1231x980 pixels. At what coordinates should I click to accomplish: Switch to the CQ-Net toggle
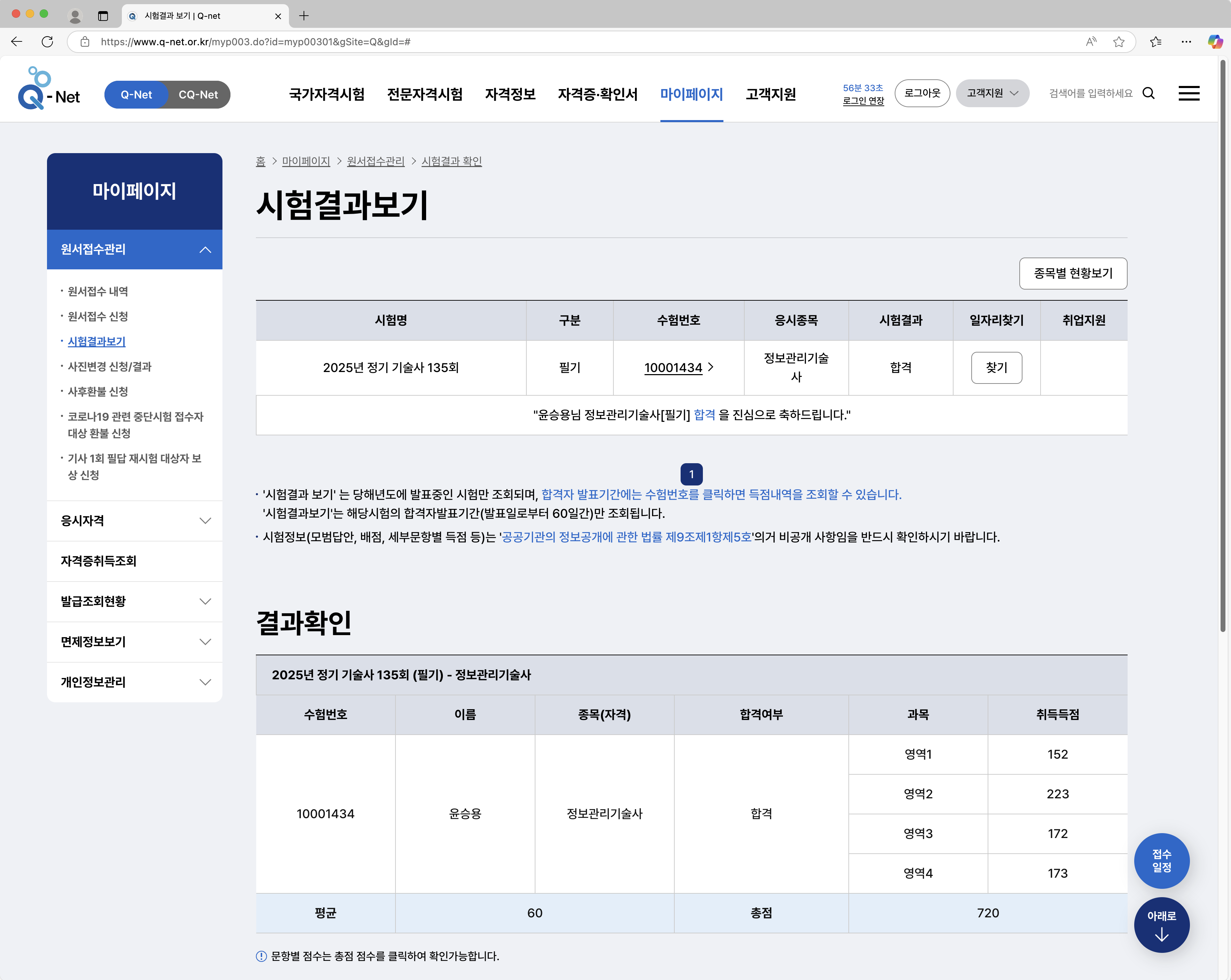point(198,95)
